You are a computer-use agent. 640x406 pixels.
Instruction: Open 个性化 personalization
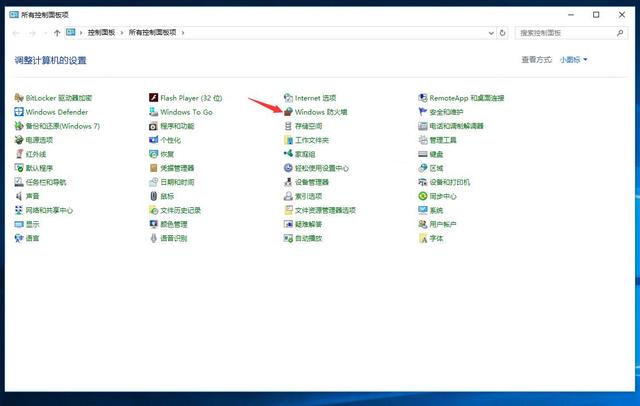tap(165, 140)
